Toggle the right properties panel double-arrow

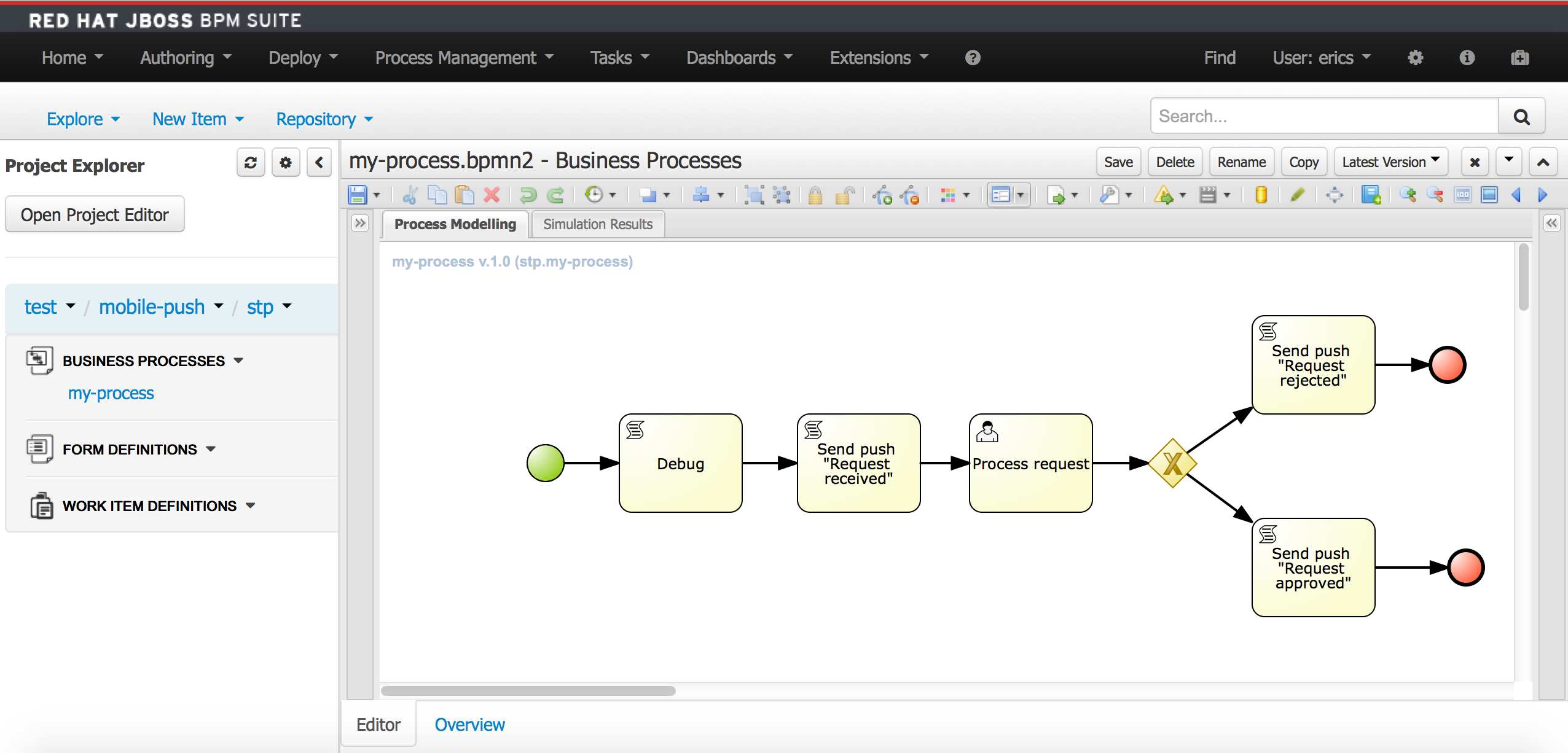click(1551, 223)
